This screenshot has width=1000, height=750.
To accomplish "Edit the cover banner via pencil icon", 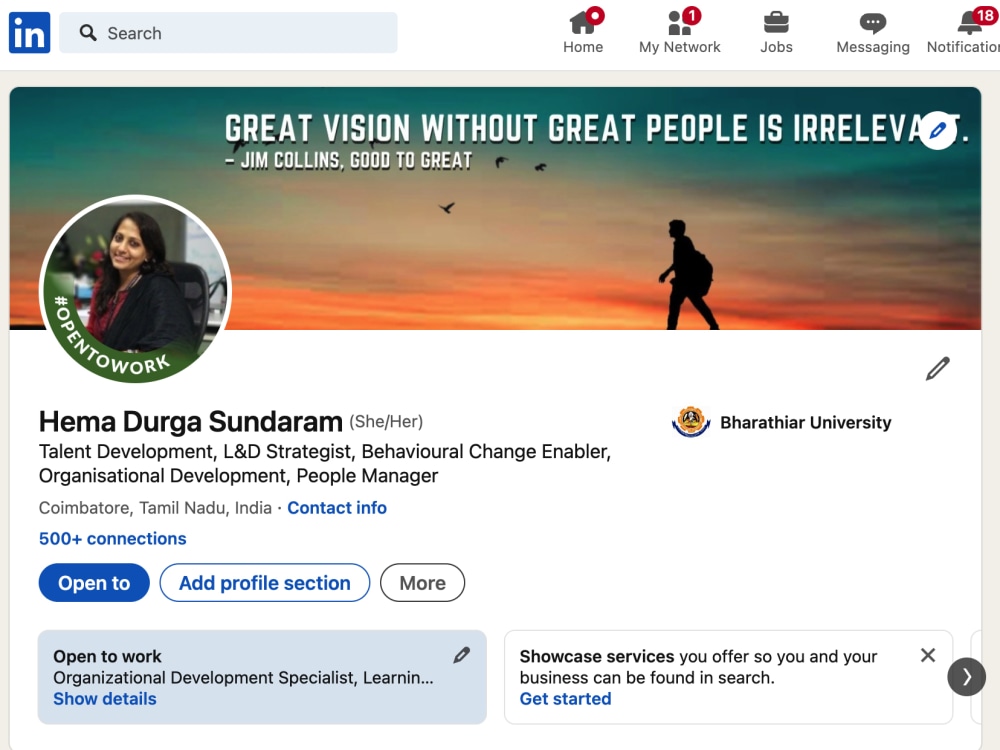I will (938, 131).
